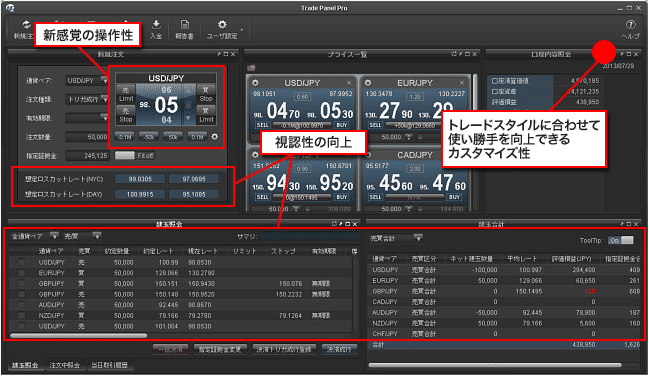This screenshot has height=376, width=649.
Task: Remove the EUR/JPY price tile with its X
Action: click(x=462, y=83)
